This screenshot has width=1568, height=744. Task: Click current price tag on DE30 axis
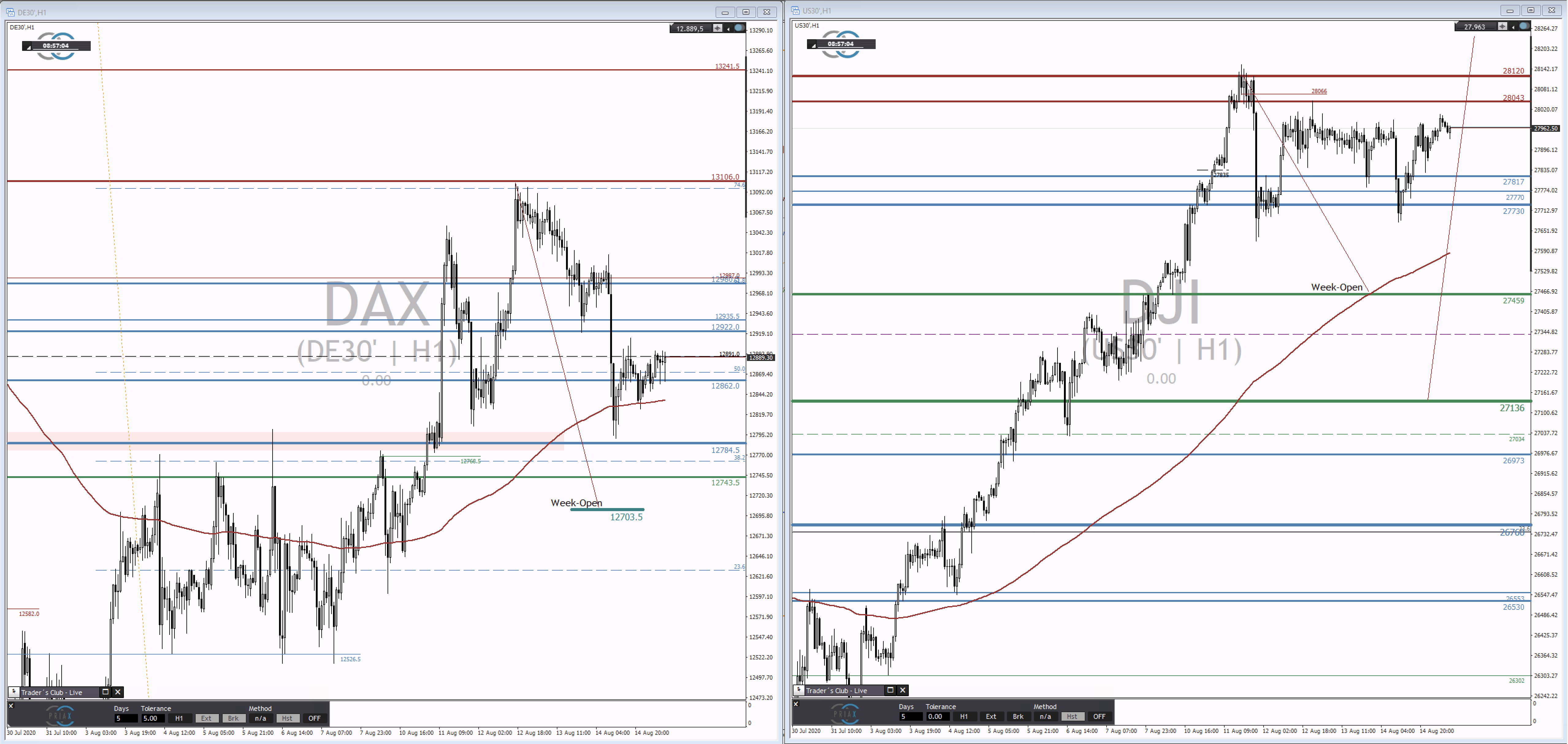(760, 358)
